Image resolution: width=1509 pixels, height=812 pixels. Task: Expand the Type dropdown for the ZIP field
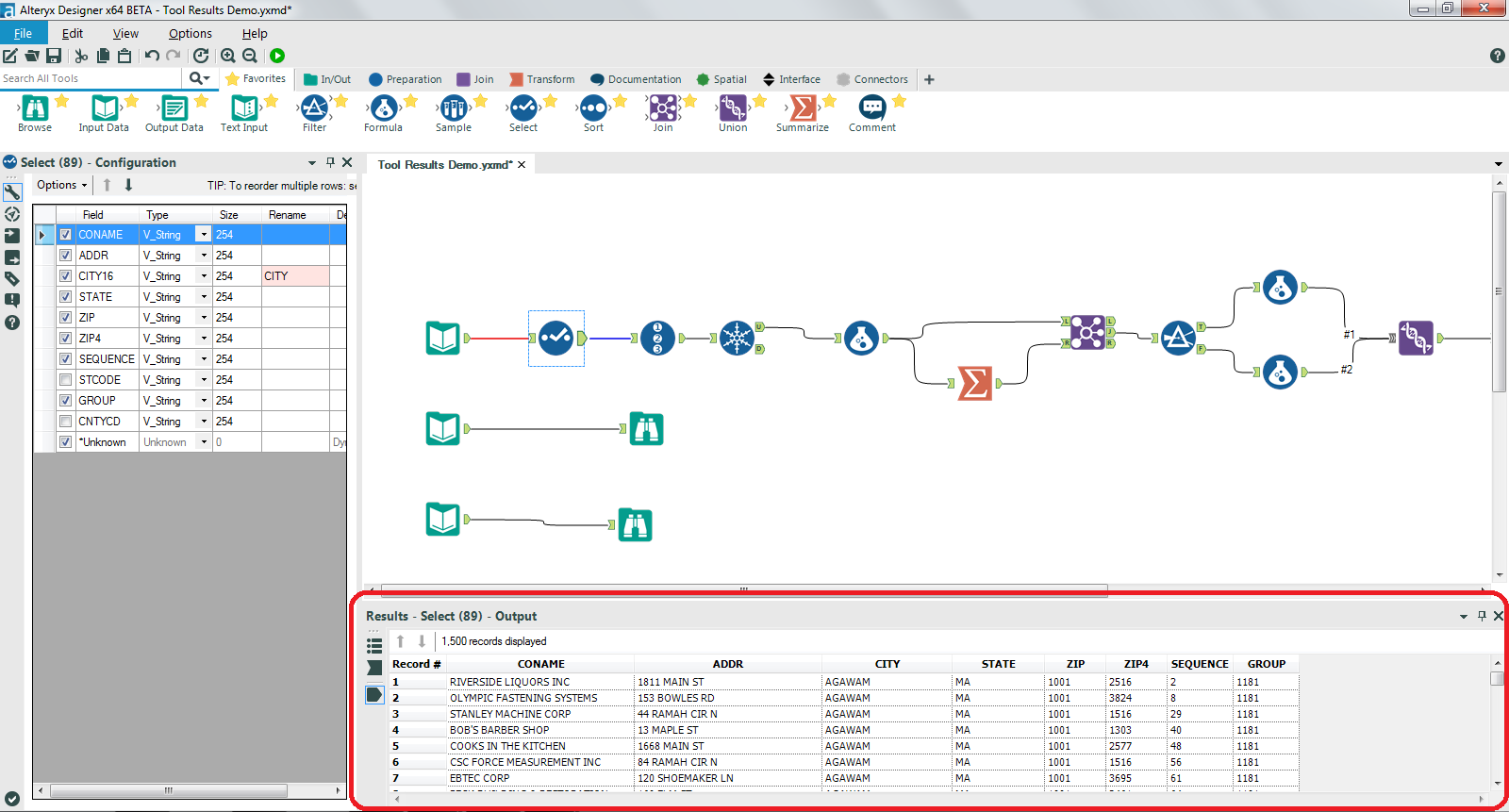coord(203,318)
